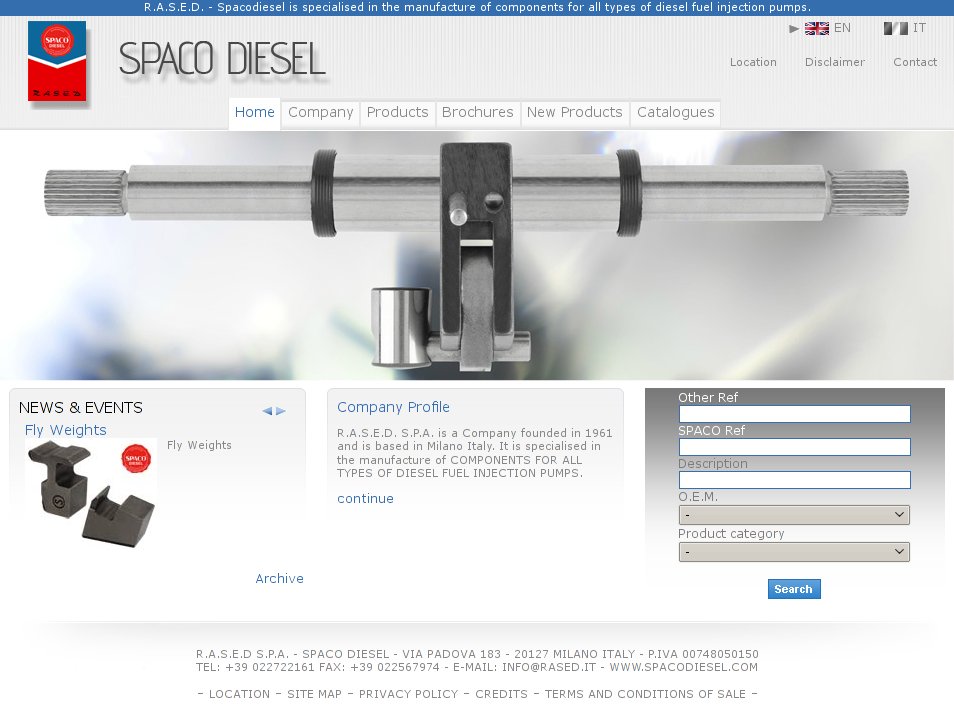Screen dimensions: 954x716
Task: Open the Company Profile heading link
Action: click(393, 407)
